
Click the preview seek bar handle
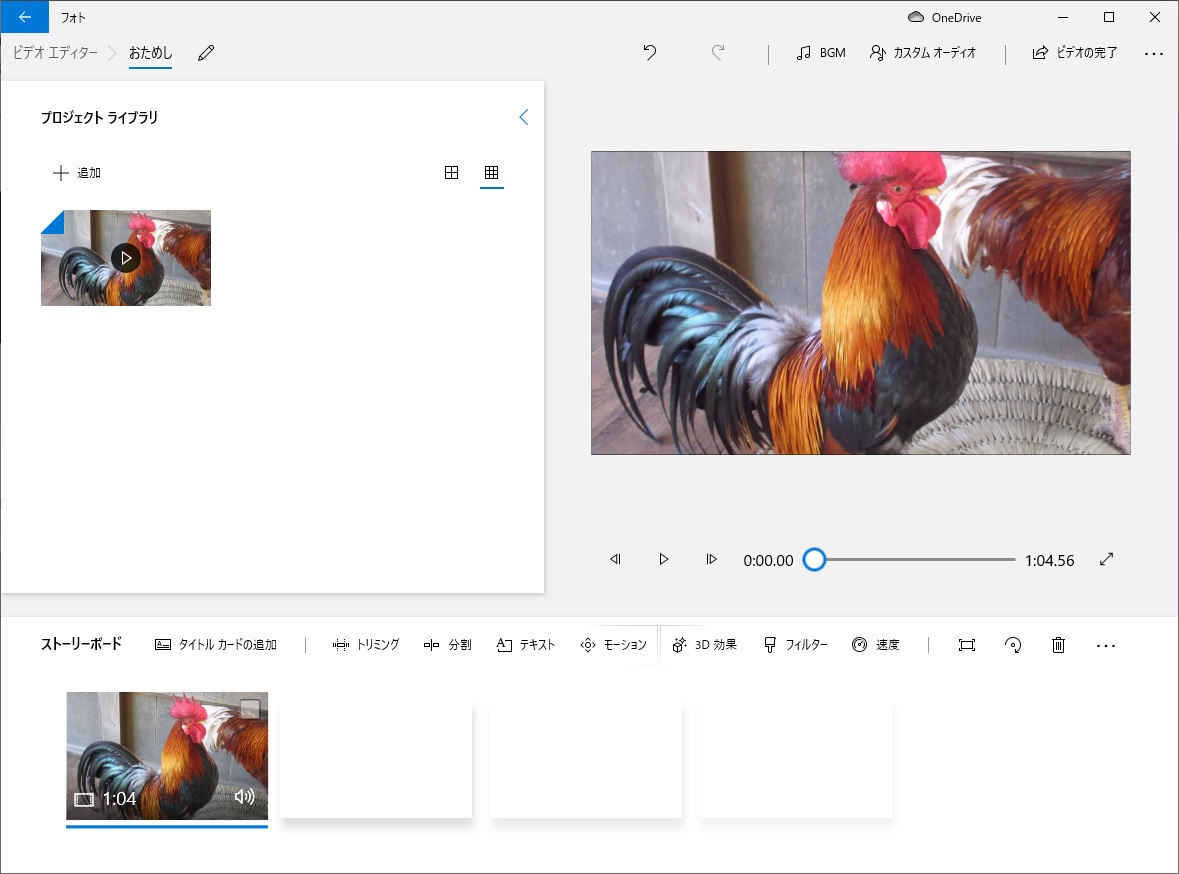tap(814, 560)
